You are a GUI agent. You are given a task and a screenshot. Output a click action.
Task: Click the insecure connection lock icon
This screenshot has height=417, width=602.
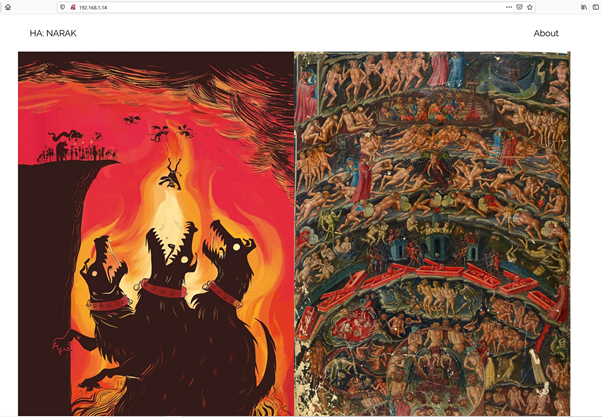[x=73, y=7]
